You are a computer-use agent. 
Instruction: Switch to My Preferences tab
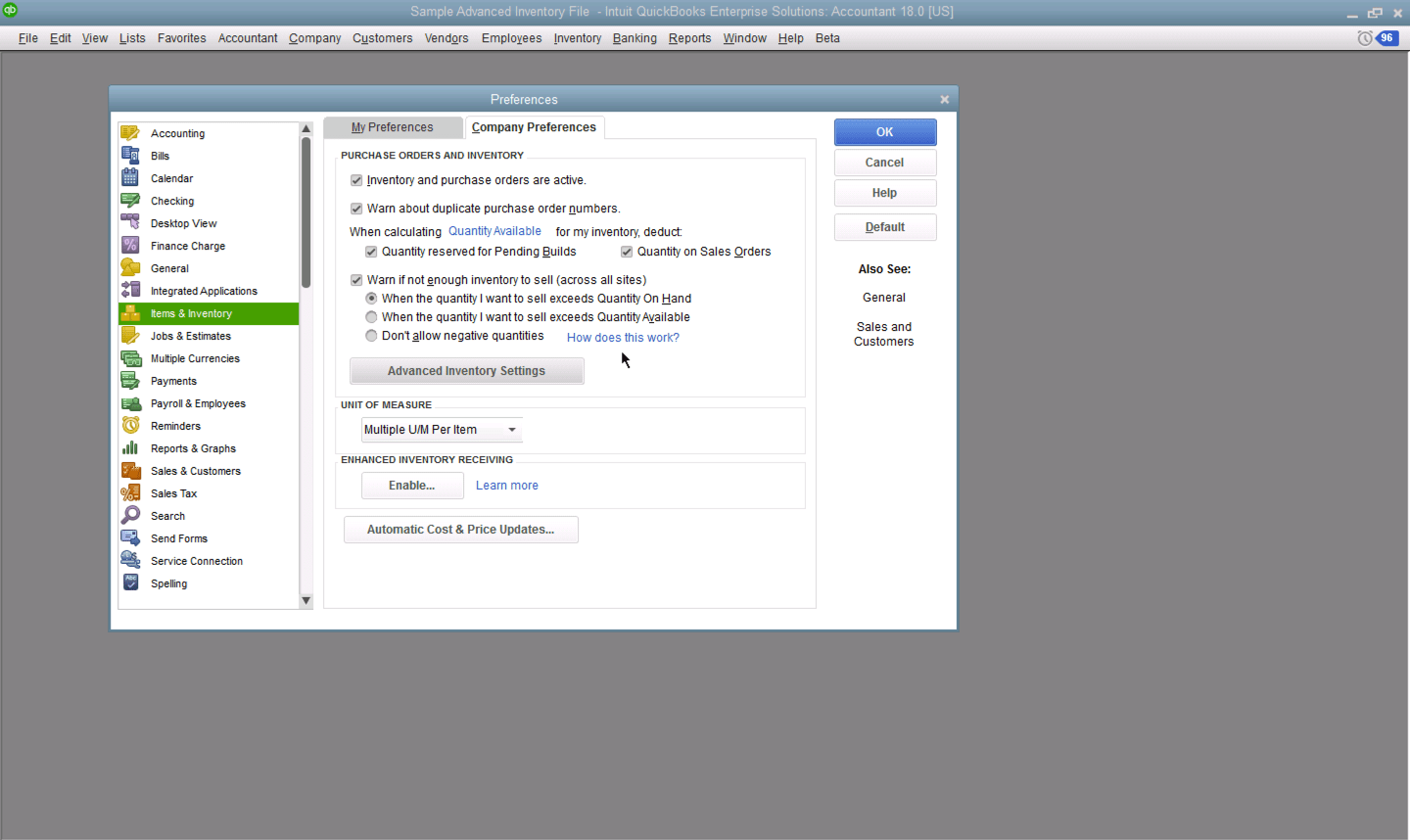click(x=393, y=127)
